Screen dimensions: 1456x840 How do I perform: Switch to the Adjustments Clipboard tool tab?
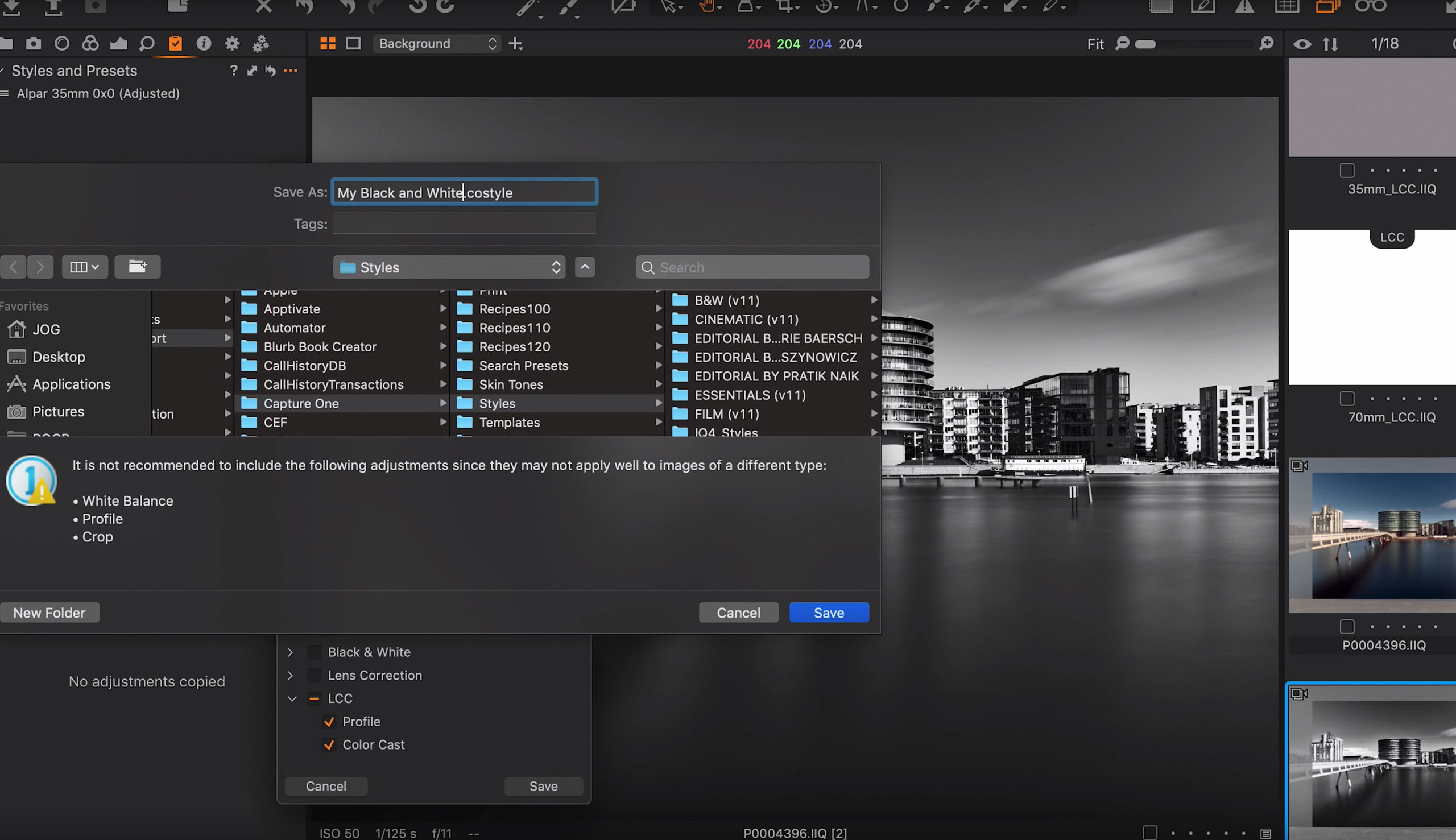175,43
